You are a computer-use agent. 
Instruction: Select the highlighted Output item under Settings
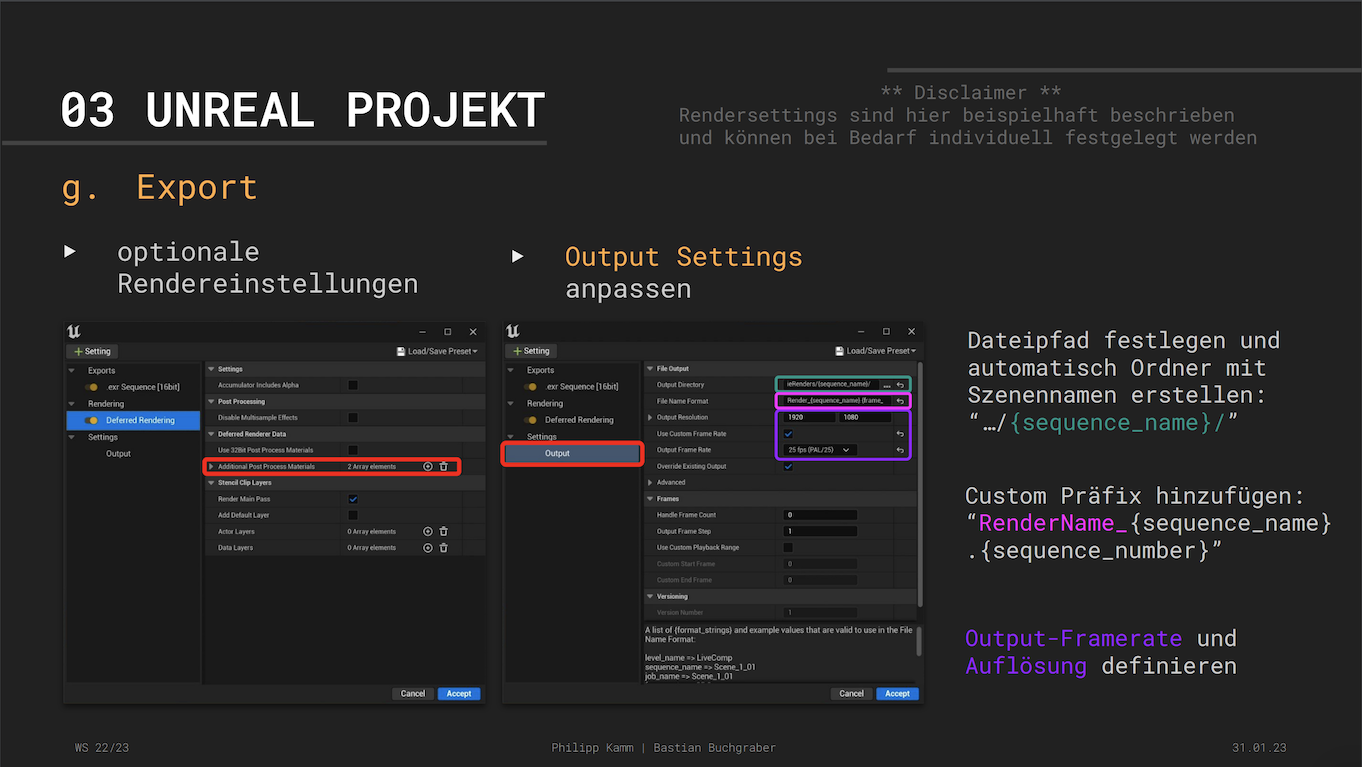coord(571,453)
